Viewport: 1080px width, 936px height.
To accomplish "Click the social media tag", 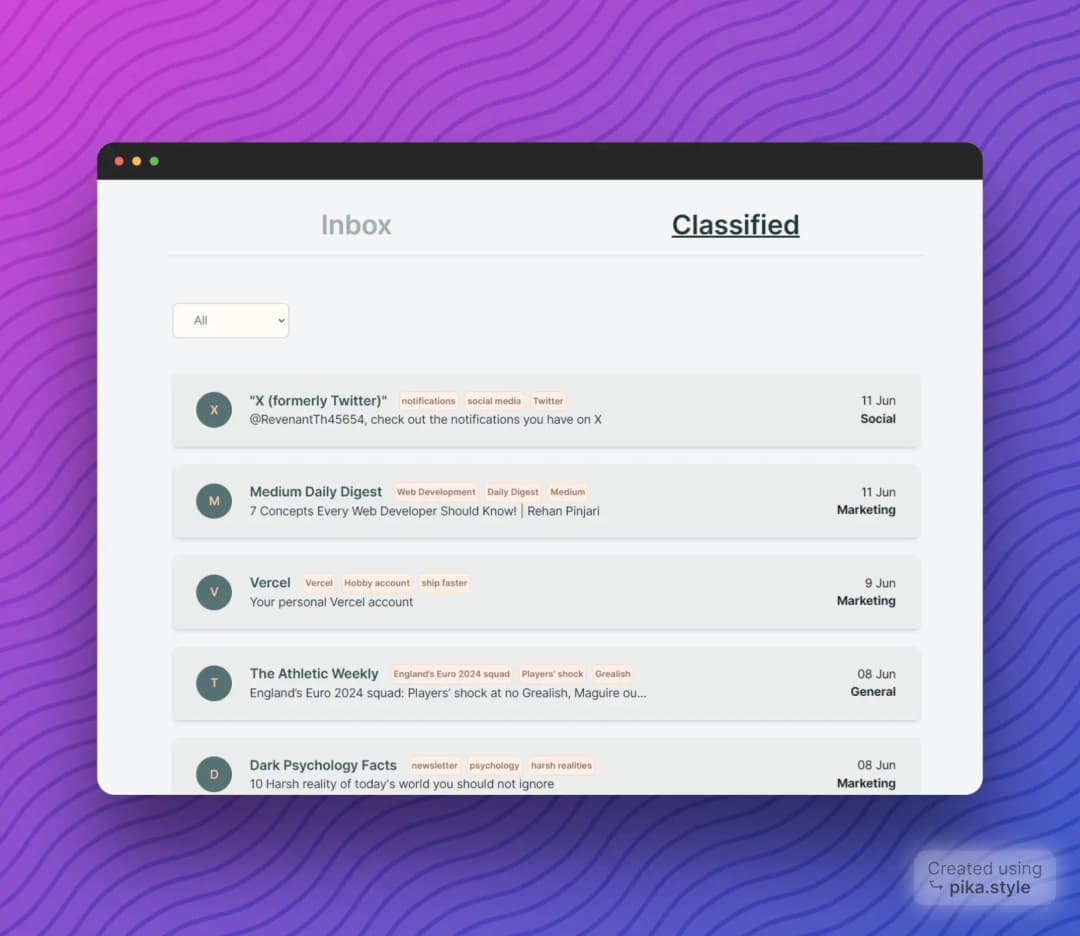I will coord(494,401).
